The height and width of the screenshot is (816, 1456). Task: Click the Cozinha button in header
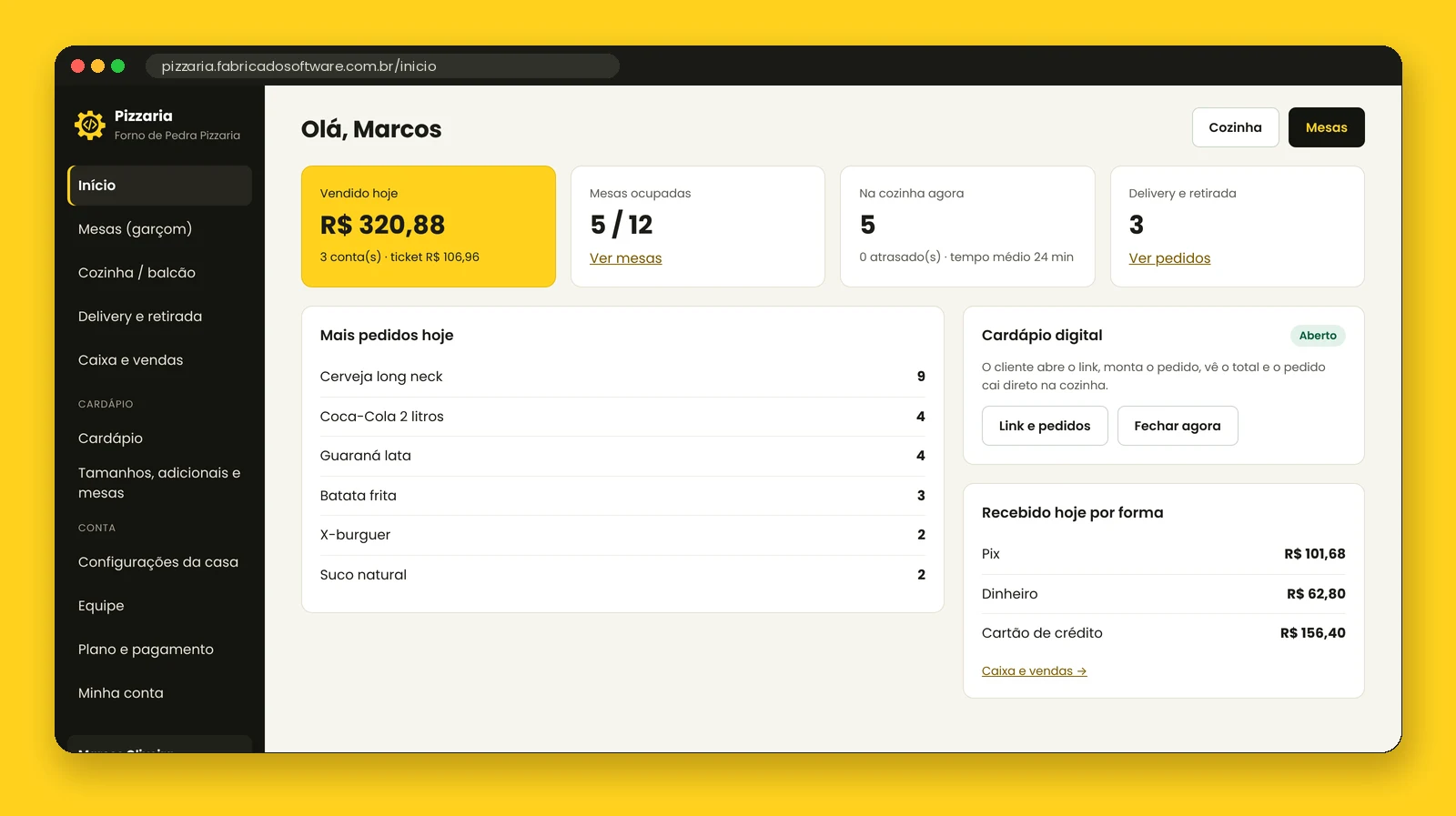tap(1235, 127)
